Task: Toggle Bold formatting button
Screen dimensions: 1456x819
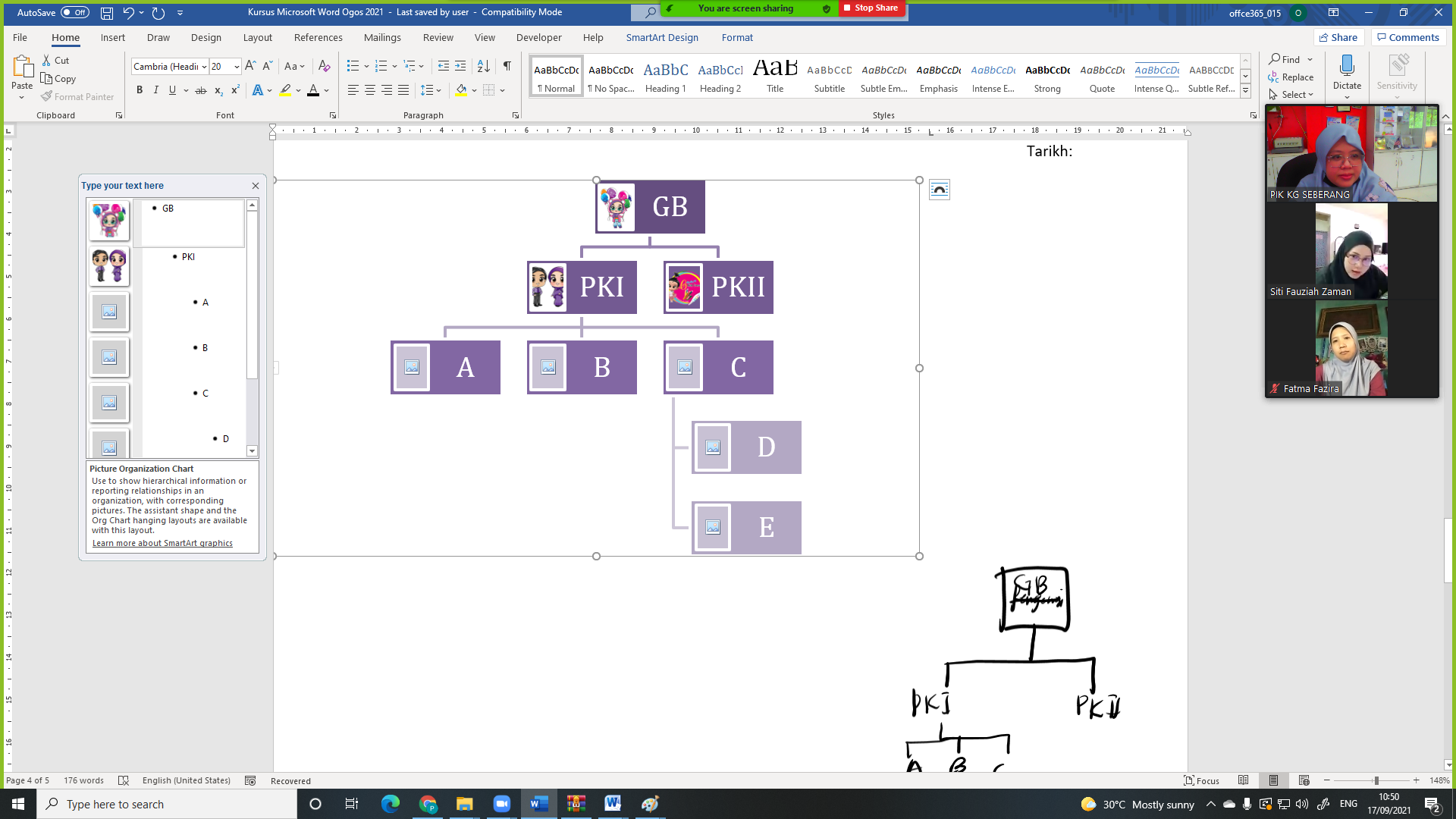Action: coord(140,90)
